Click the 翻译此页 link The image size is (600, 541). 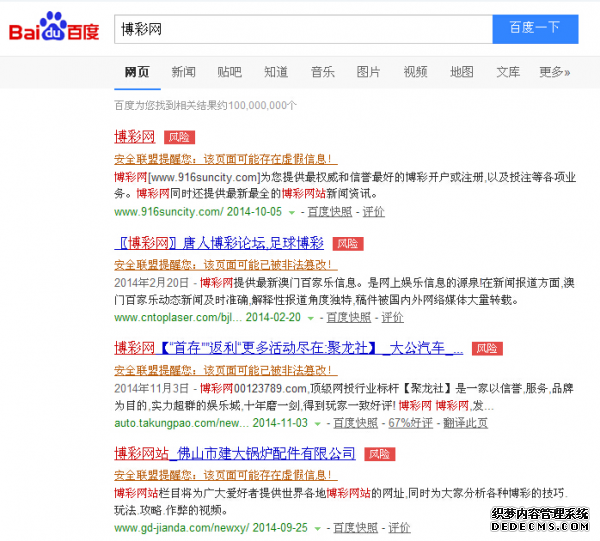(x=465, y=423)
